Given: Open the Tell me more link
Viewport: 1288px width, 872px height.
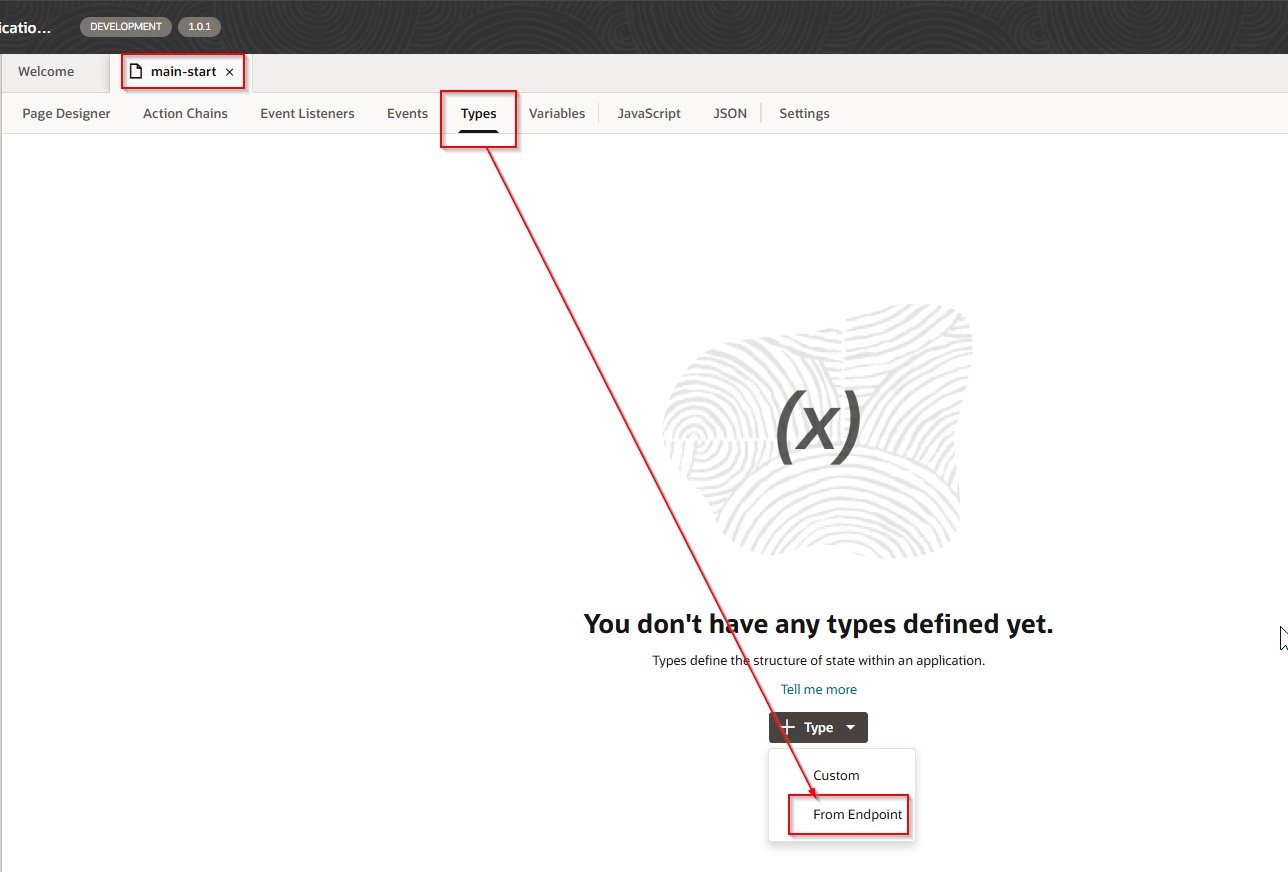Looking at the screenshot, I should [x=818, y=689].
